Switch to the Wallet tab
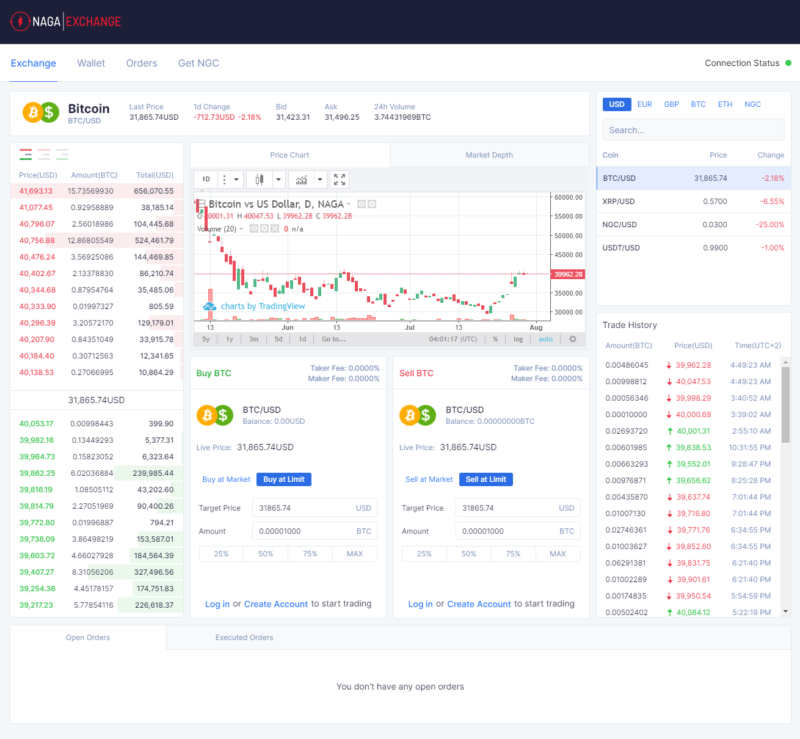The width and height of the screenshot is (800, 739). click(91, 63)
